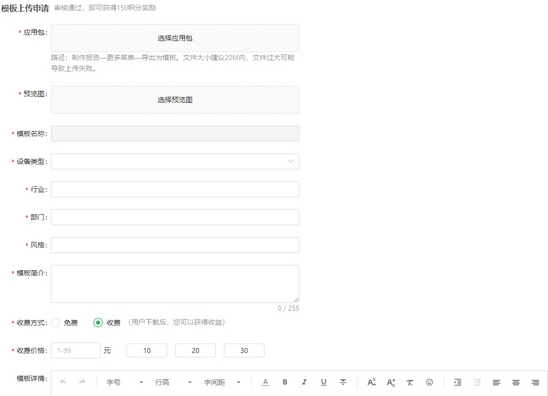Apply subscript formatting
548x396 pixels.
391,382
